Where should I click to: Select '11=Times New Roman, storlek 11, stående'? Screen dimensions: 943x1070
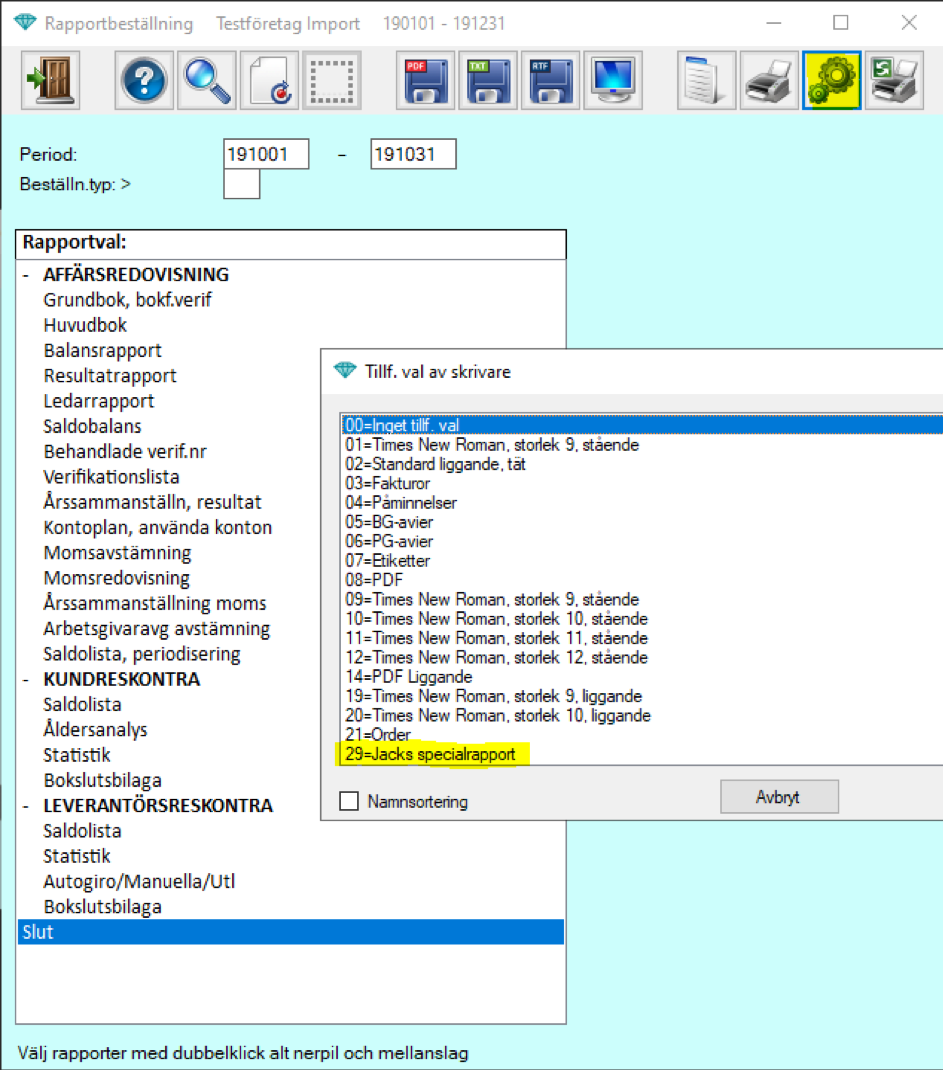pos(497,638)
